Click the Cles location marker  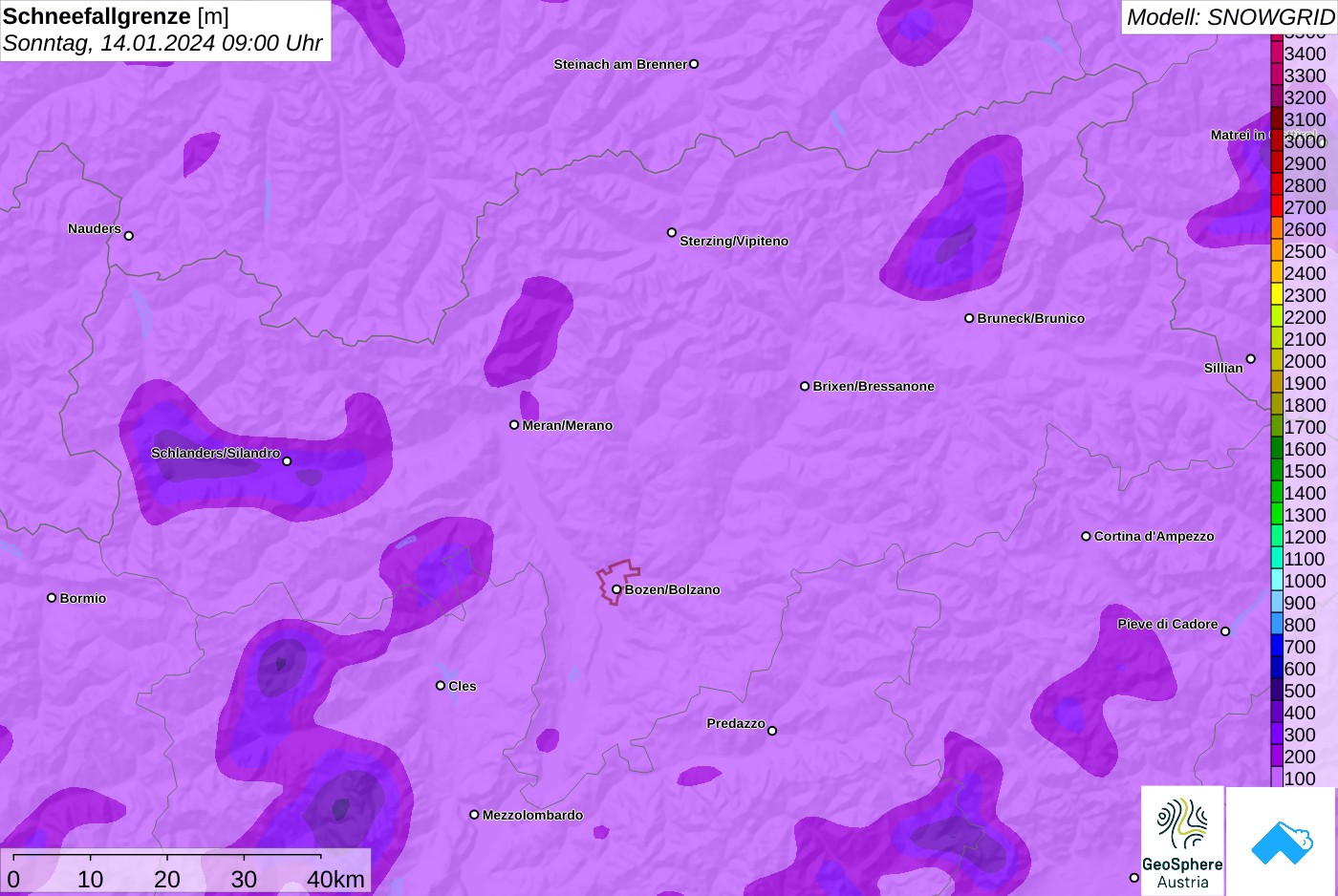441,685
